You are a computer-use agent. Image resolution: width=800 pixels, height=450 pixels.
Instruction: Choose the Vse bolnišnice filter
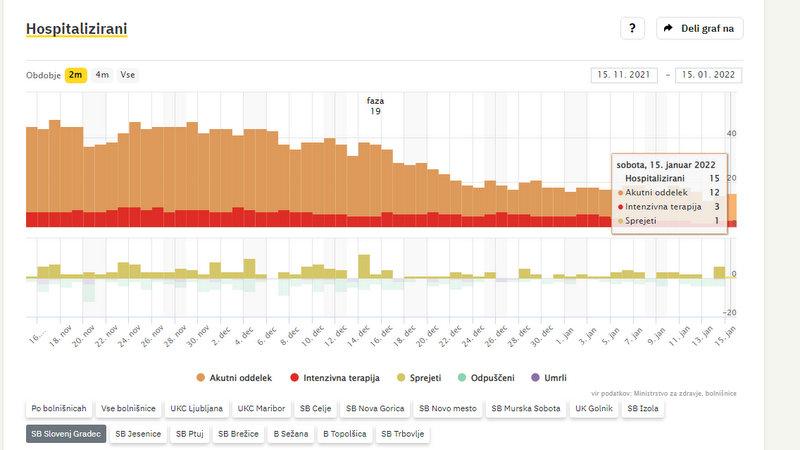pos(128,408)
